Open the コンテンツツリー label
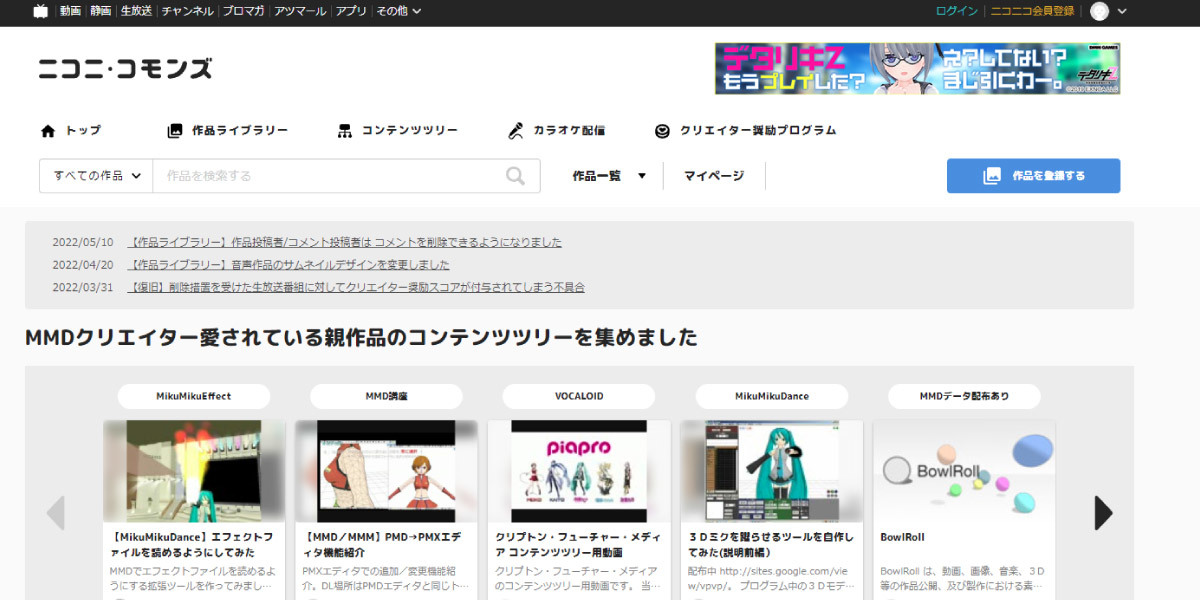The width and height of the screenshot is (1200, 600). 410,131
